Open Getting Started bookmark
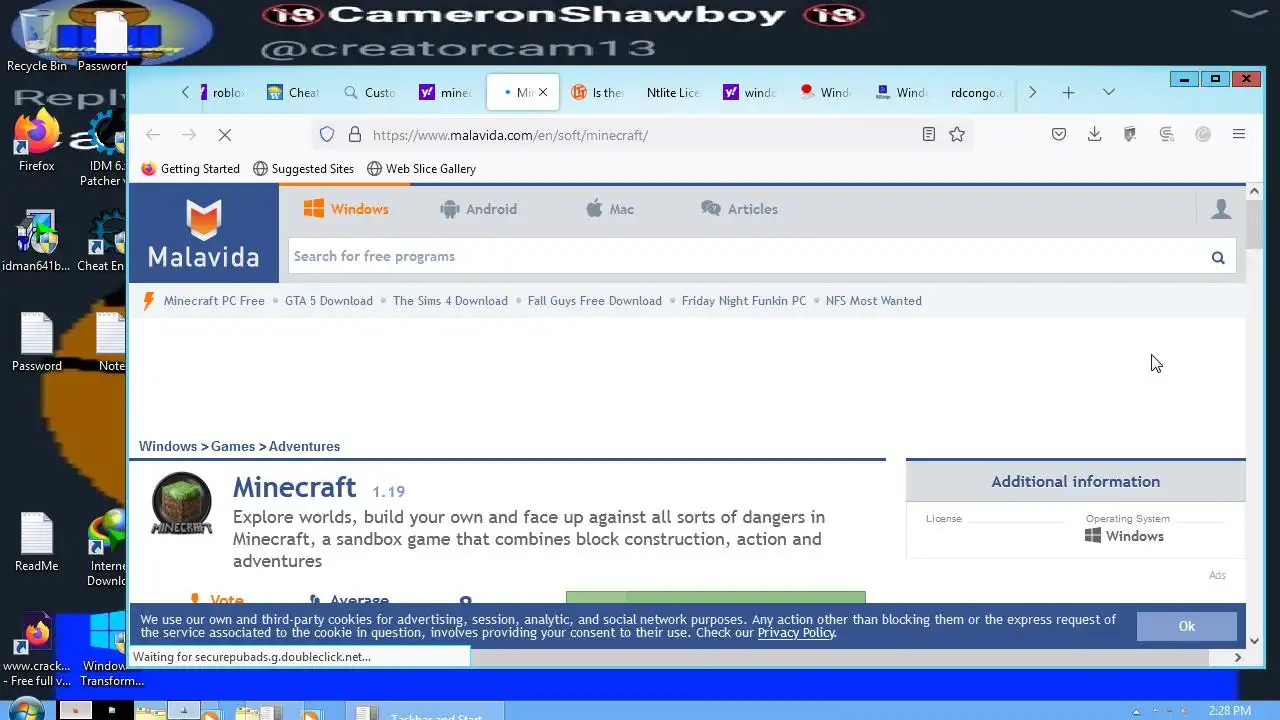This screenshot has width=1280, height=720. point(191,169)
